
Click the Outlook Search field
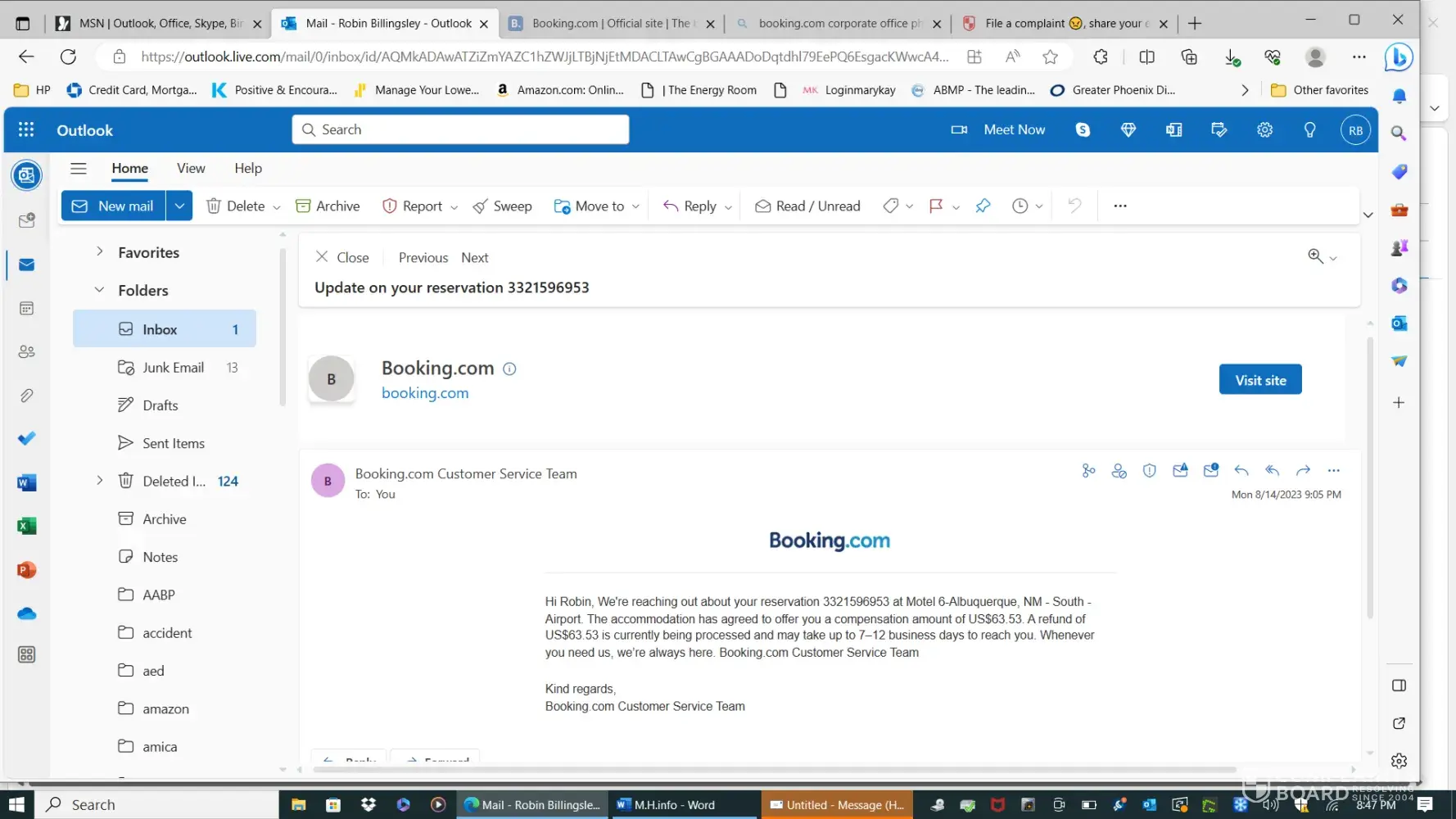(x=460, y=129)
